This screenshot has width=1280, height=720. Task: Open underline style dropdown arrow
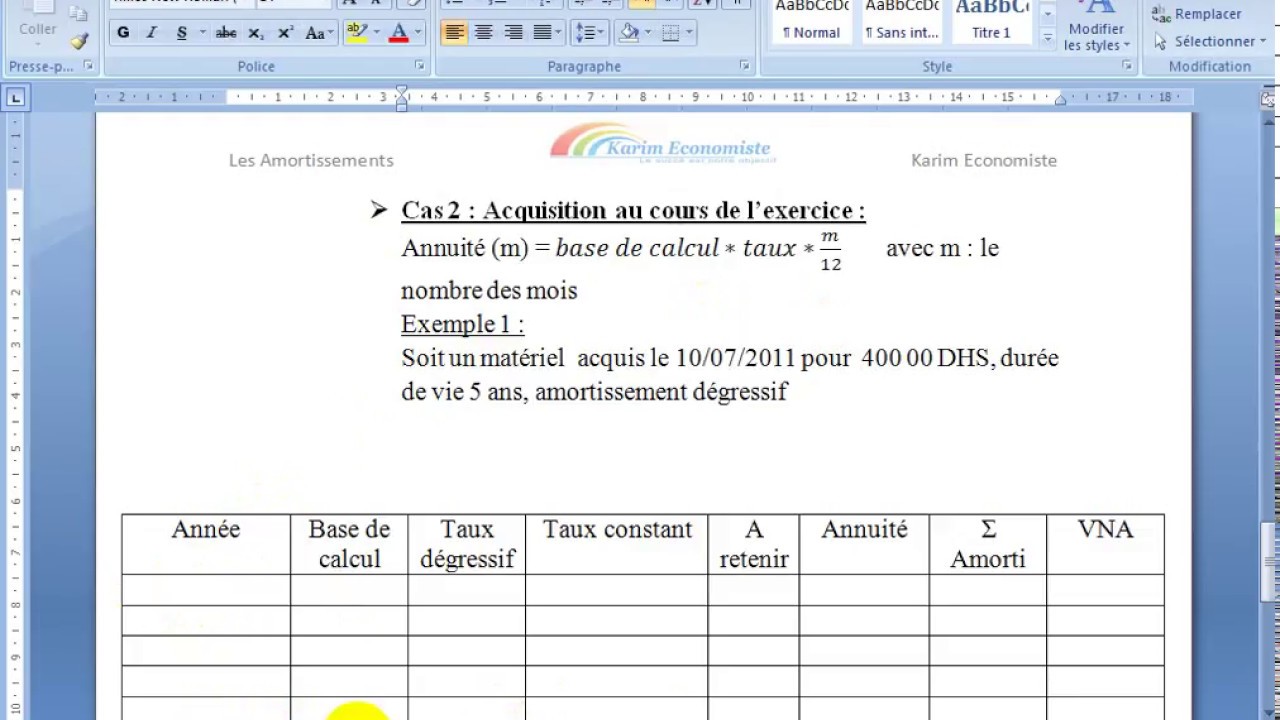click(x=202, y=33)
